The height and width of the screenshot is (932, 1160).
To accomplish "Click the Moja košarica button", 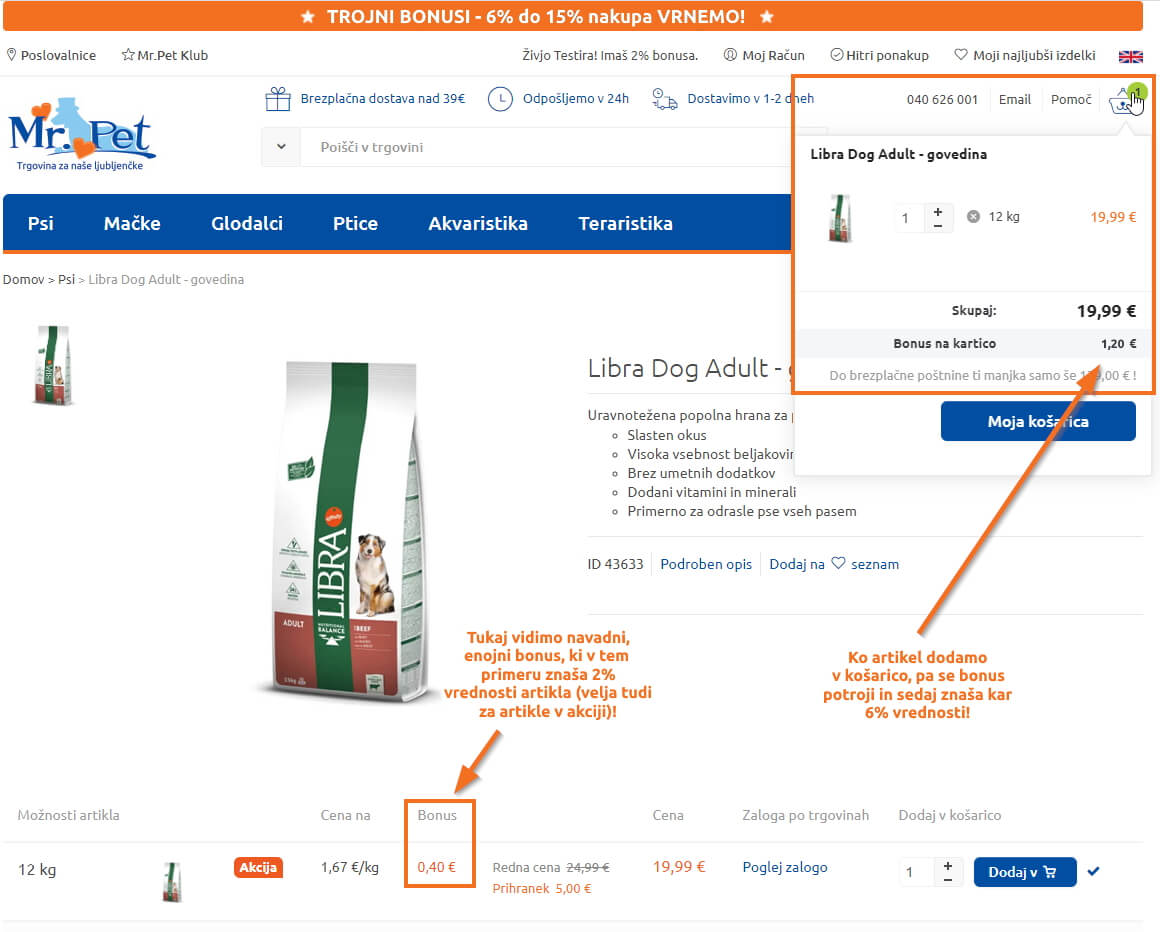I will [1038, 422].
